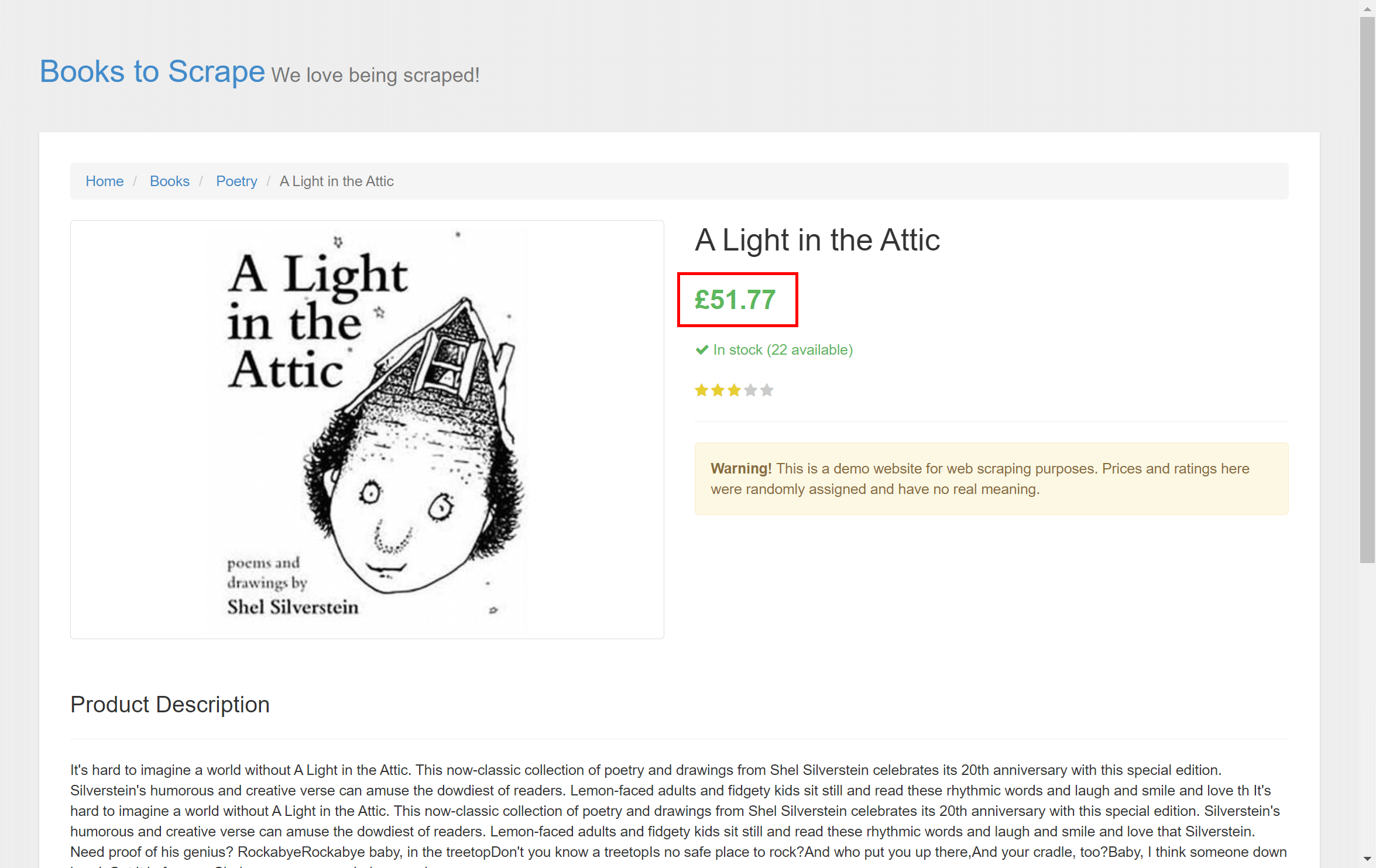Click the second gold rating star

coord(718,390)
